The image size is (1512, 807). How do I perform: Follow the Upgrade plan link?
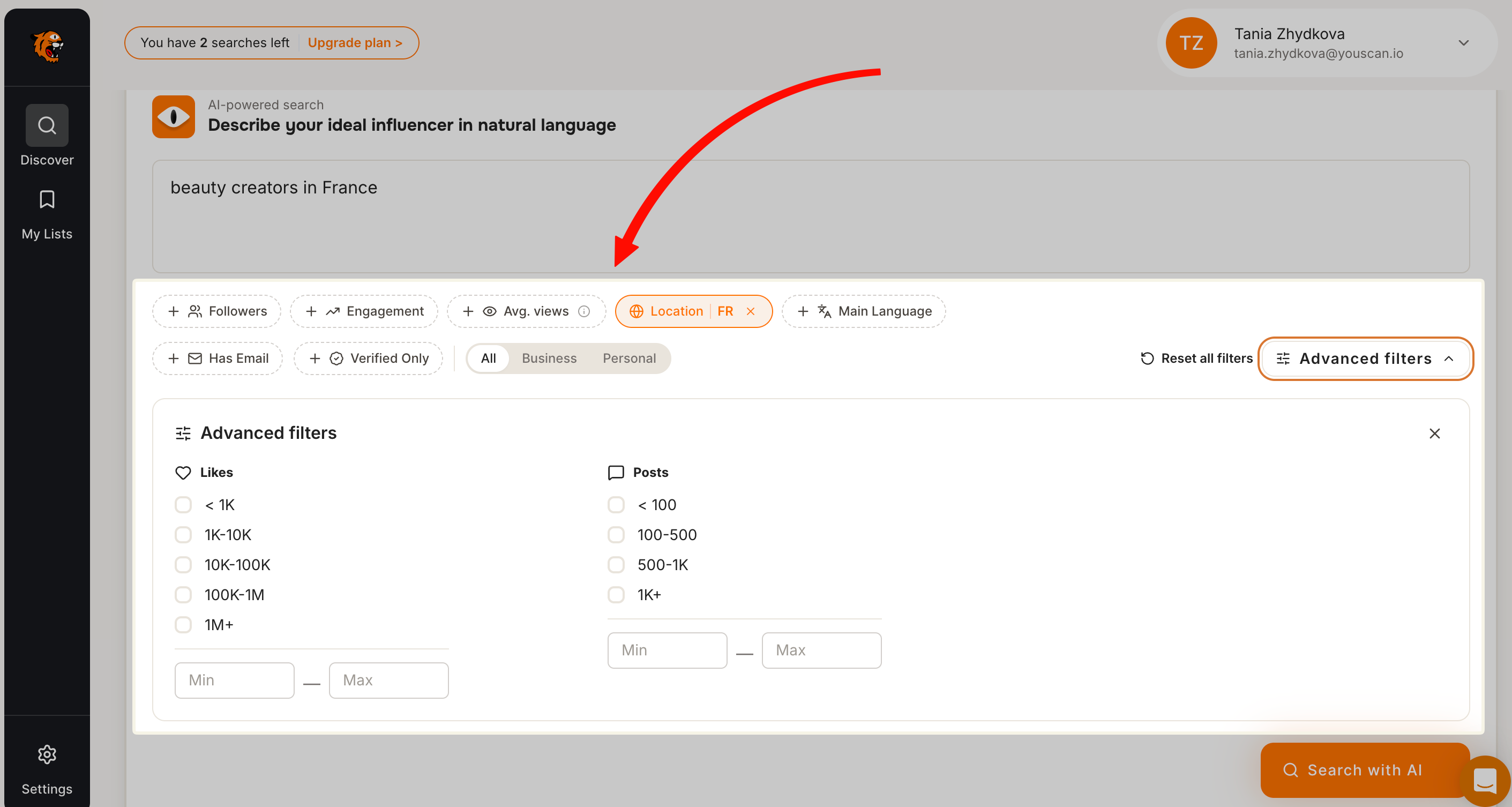(x=355, y=43)
